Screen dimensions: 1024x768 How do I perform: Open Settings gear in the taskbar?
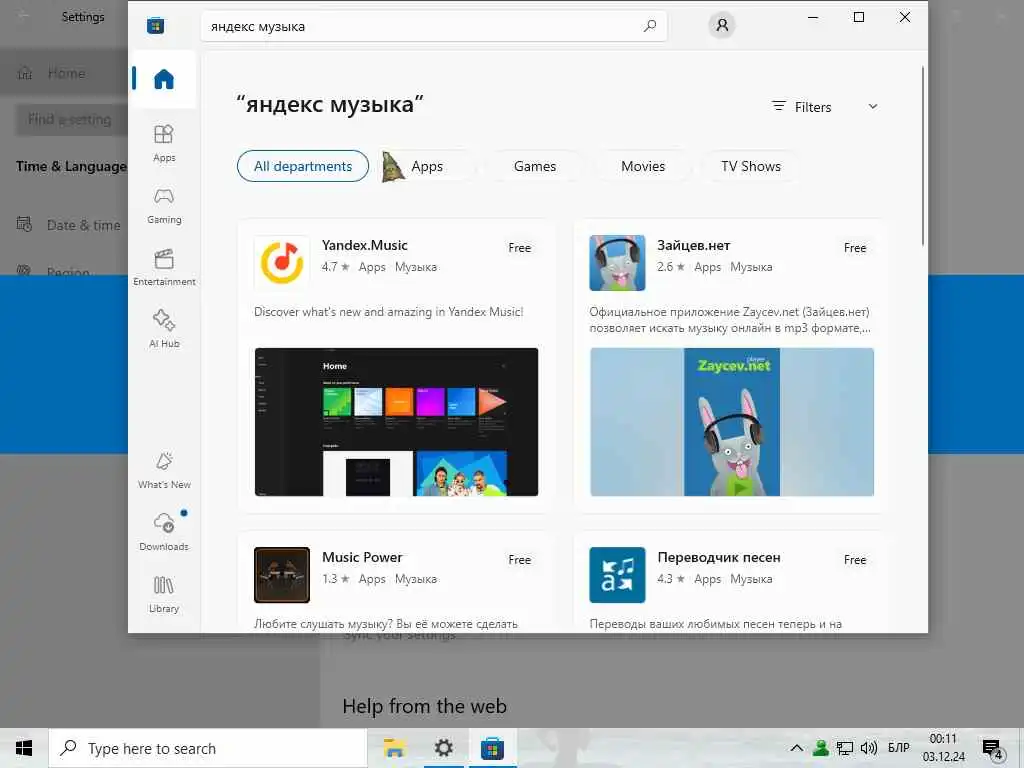(443, 748)
